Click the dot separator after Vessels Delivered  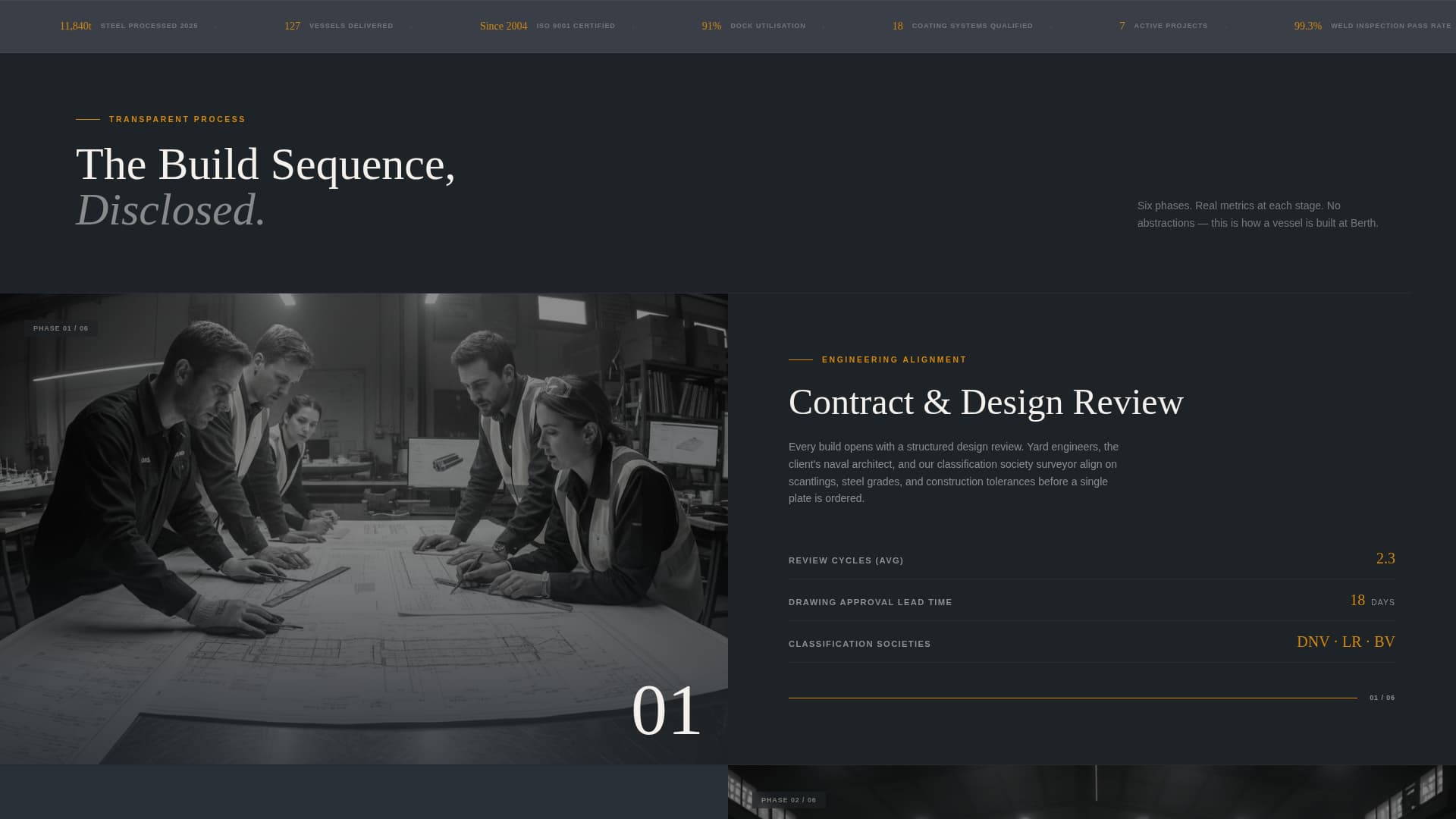[x=409, y=26]
